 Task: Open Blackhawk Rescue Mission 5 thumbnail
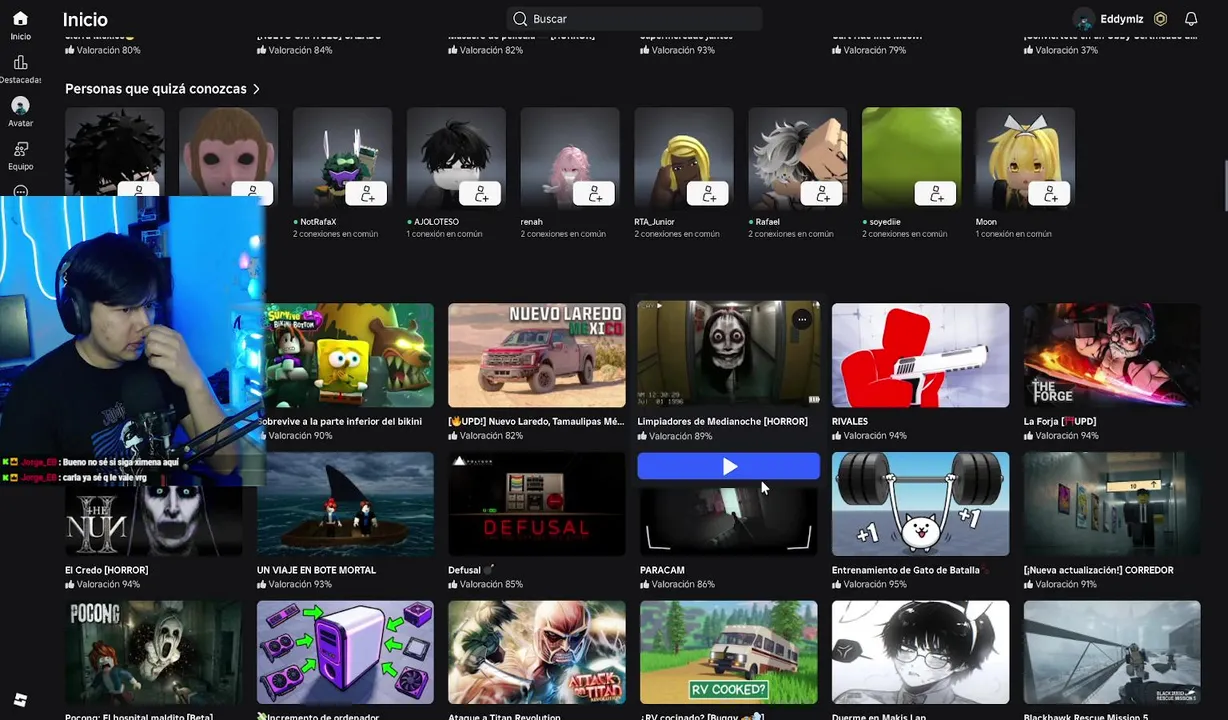click(1112, 652)
